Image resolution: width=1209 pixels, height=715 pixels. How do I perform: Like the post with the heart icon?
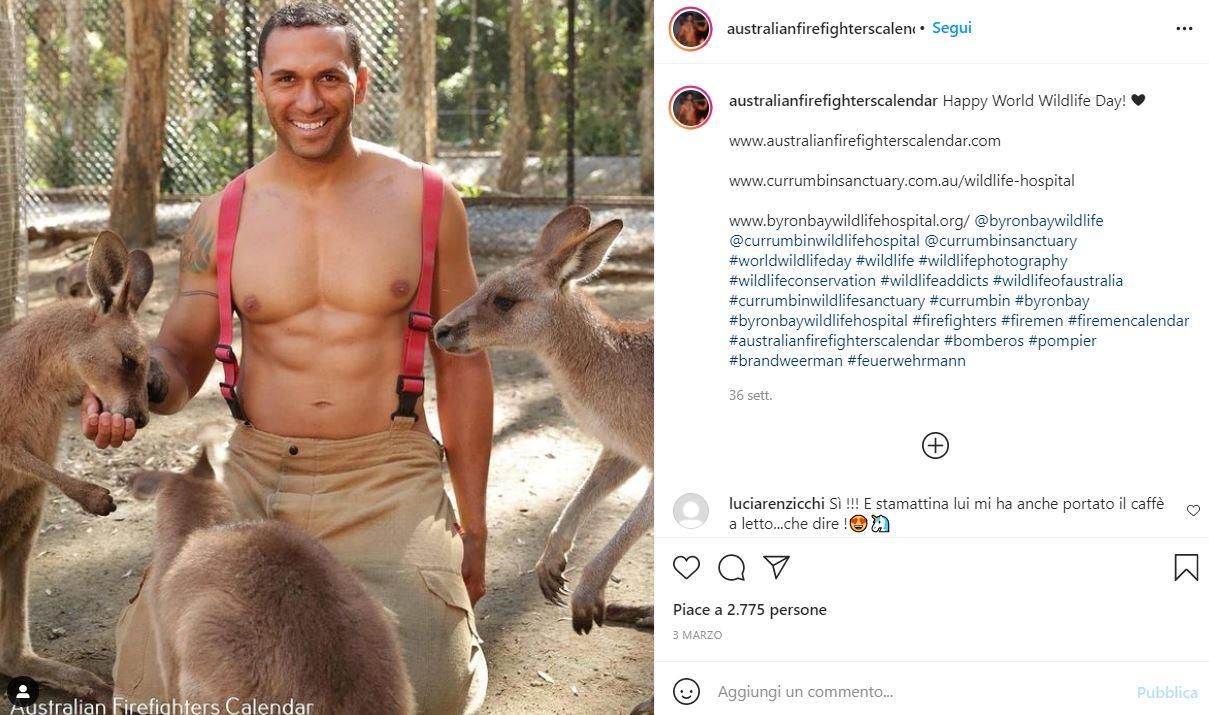pos(686,568)
